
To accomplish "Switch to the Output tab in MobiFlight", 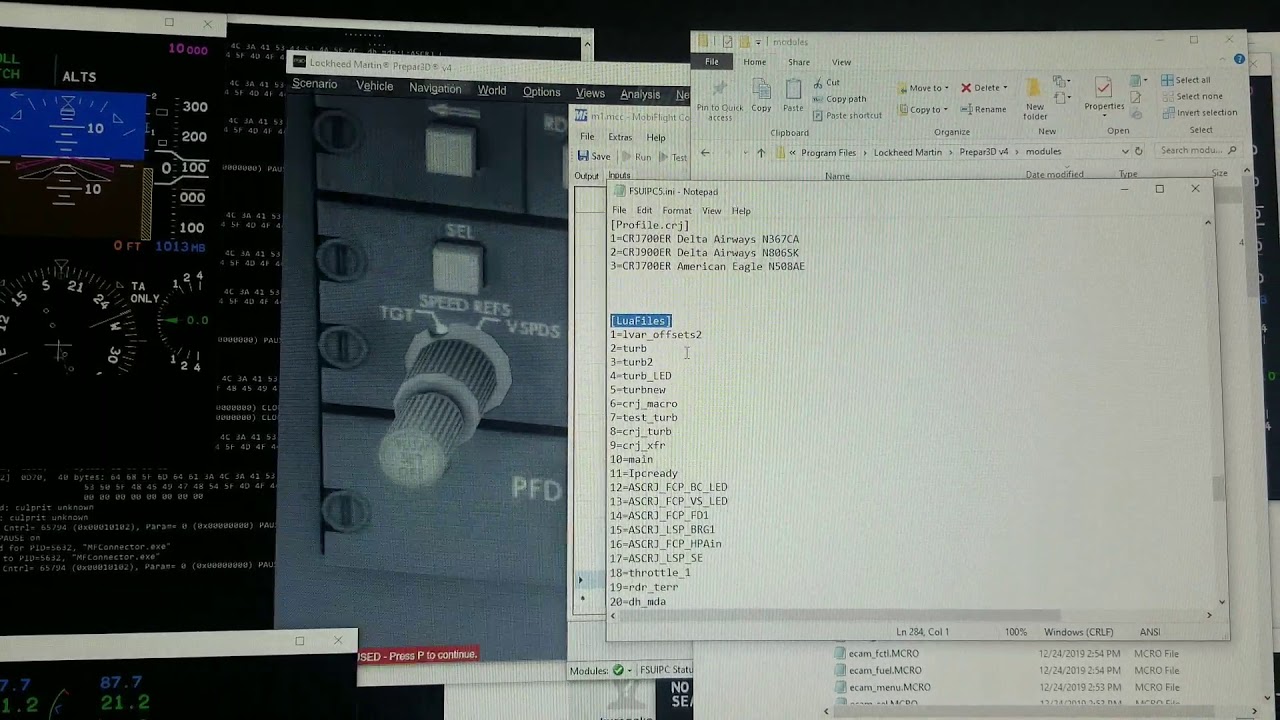I will [586, 176].
